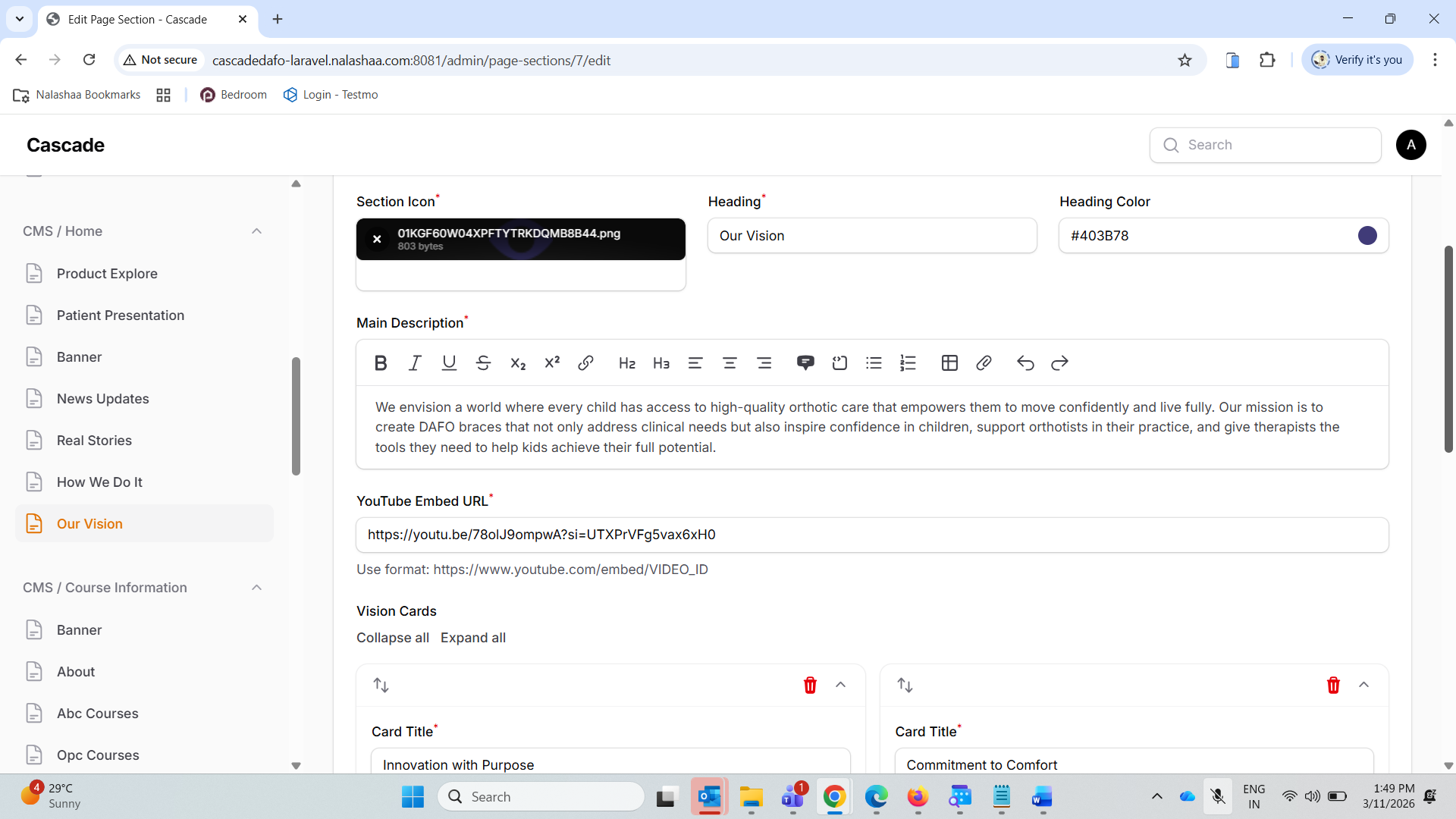Open the News Updates sidebar page
Image resolution: width=1456 pixels, height=819 pixels.
pos(102,399)
